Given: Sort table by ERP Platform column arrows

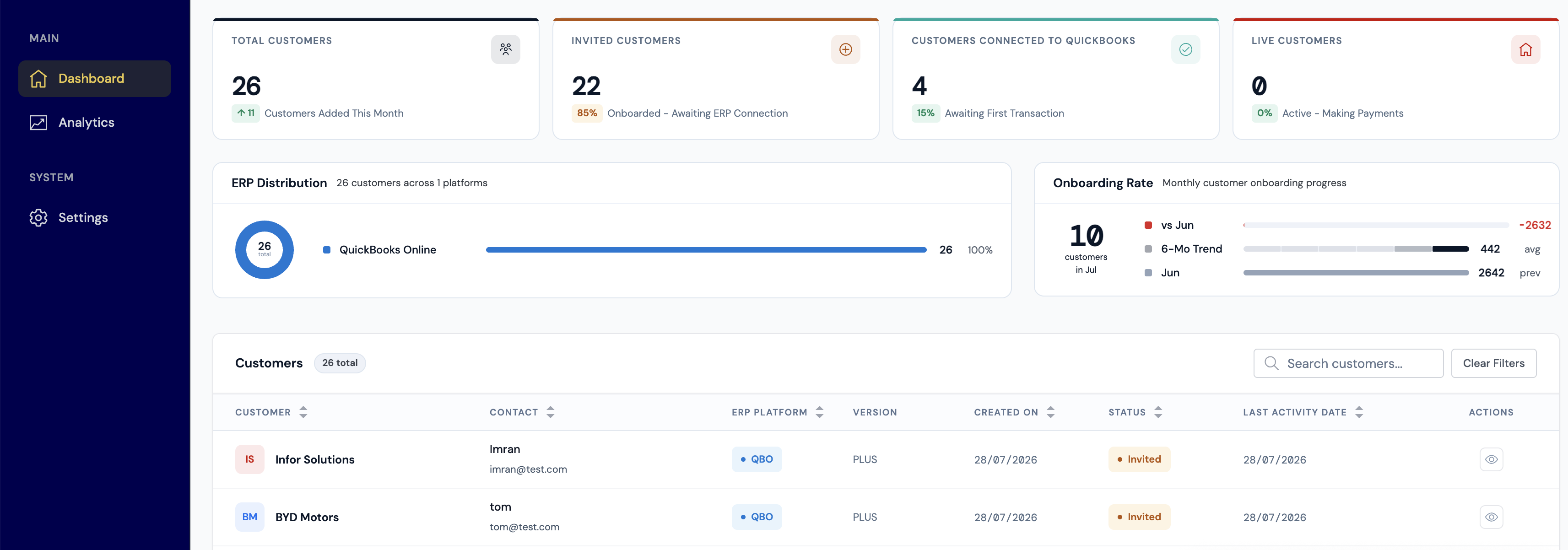Looking at the screenshot, I should click(819, 412).
